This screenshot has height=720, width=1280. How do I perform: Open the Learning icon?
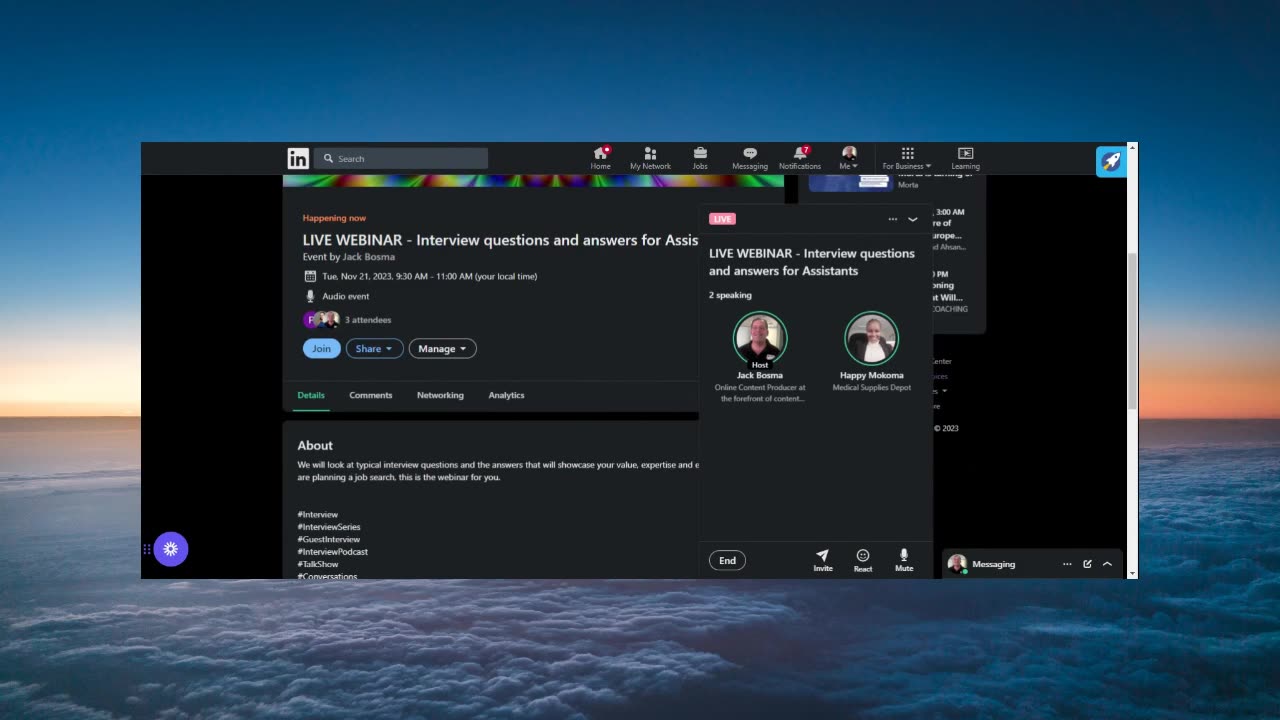pyautogui.click(x=965, y=158)
